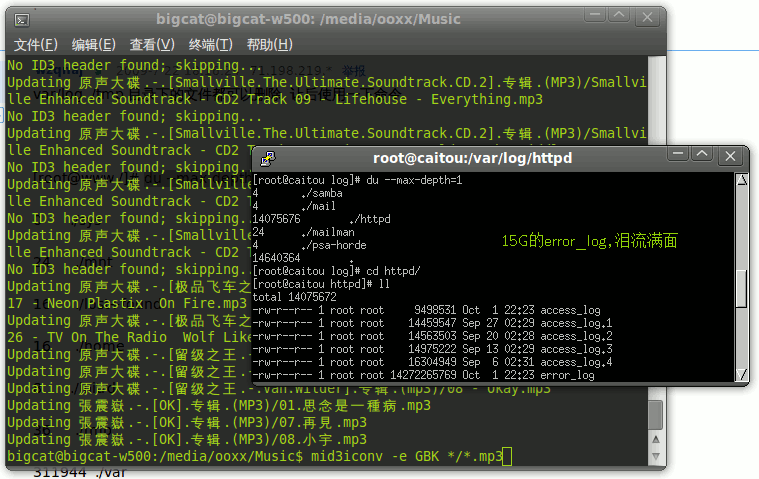759x479 pixels.
Task: Open the 查看(V) menu
Action: [x=152, y=45]
